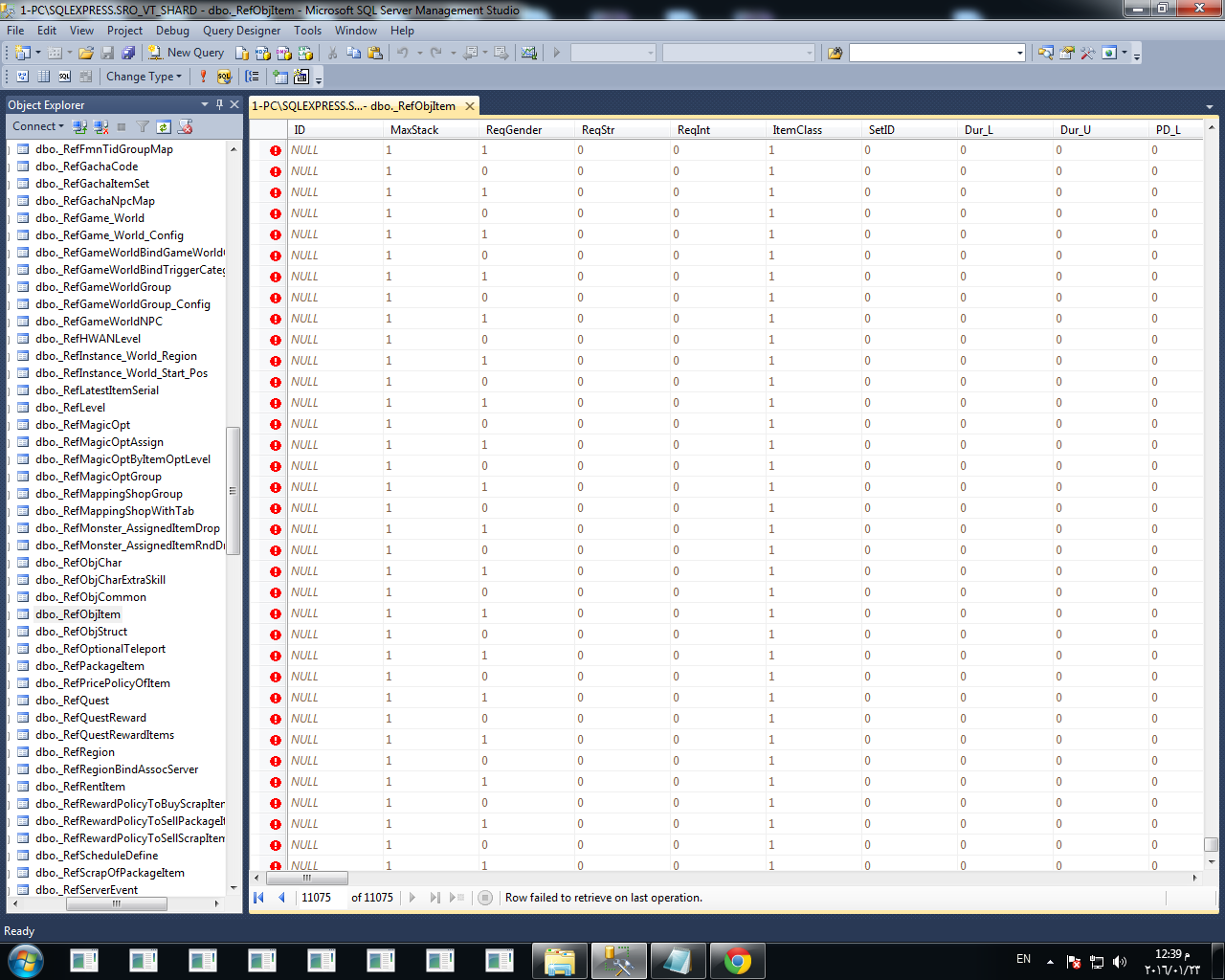1225x980 pixels.
Task: Toggle auto-hide pin for Object Explorer
Action: [x=219, y=104]
